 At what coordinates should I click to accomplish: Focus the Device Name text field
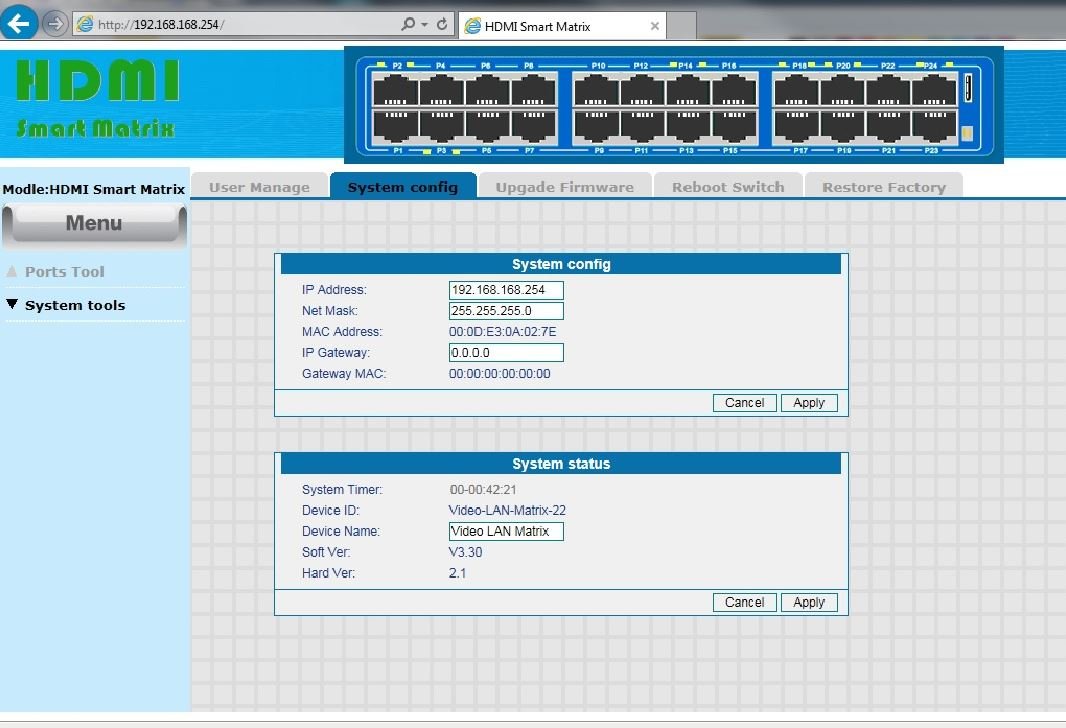click(x=506, y=532)
